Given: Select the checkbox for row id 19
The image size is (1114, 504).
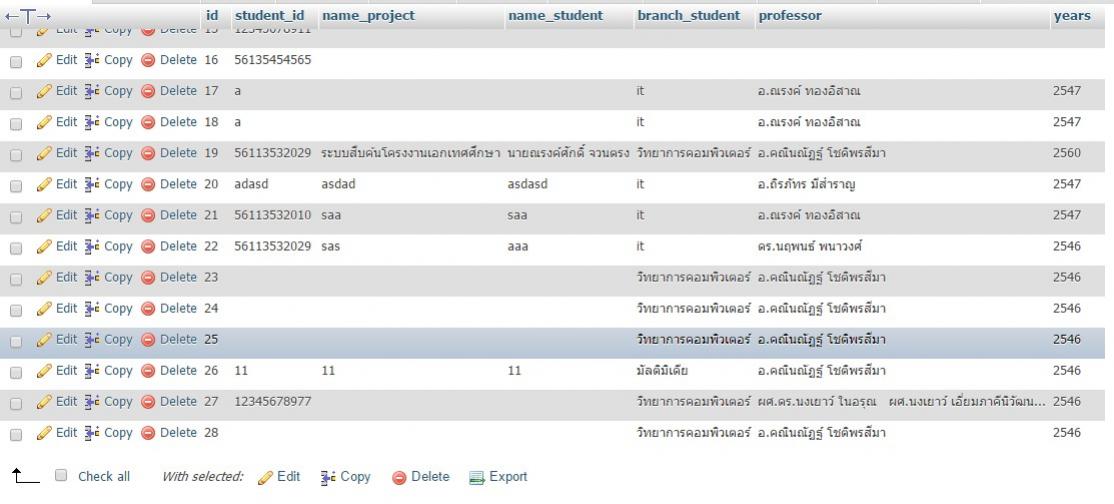Looking at the screenshot, I should 16,155.
